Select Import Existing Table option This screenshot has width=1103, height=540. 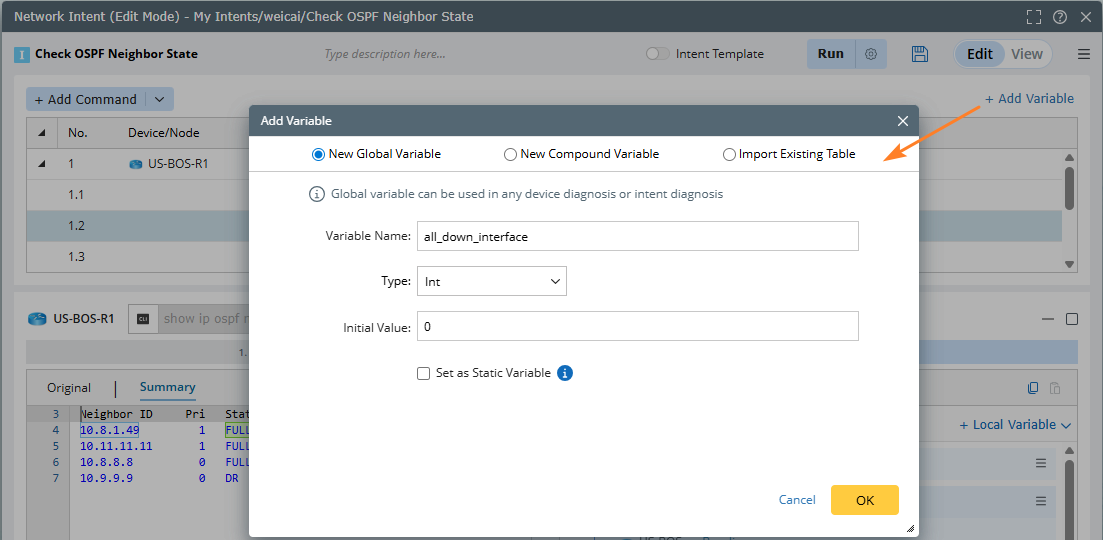[x=730, y=154]
